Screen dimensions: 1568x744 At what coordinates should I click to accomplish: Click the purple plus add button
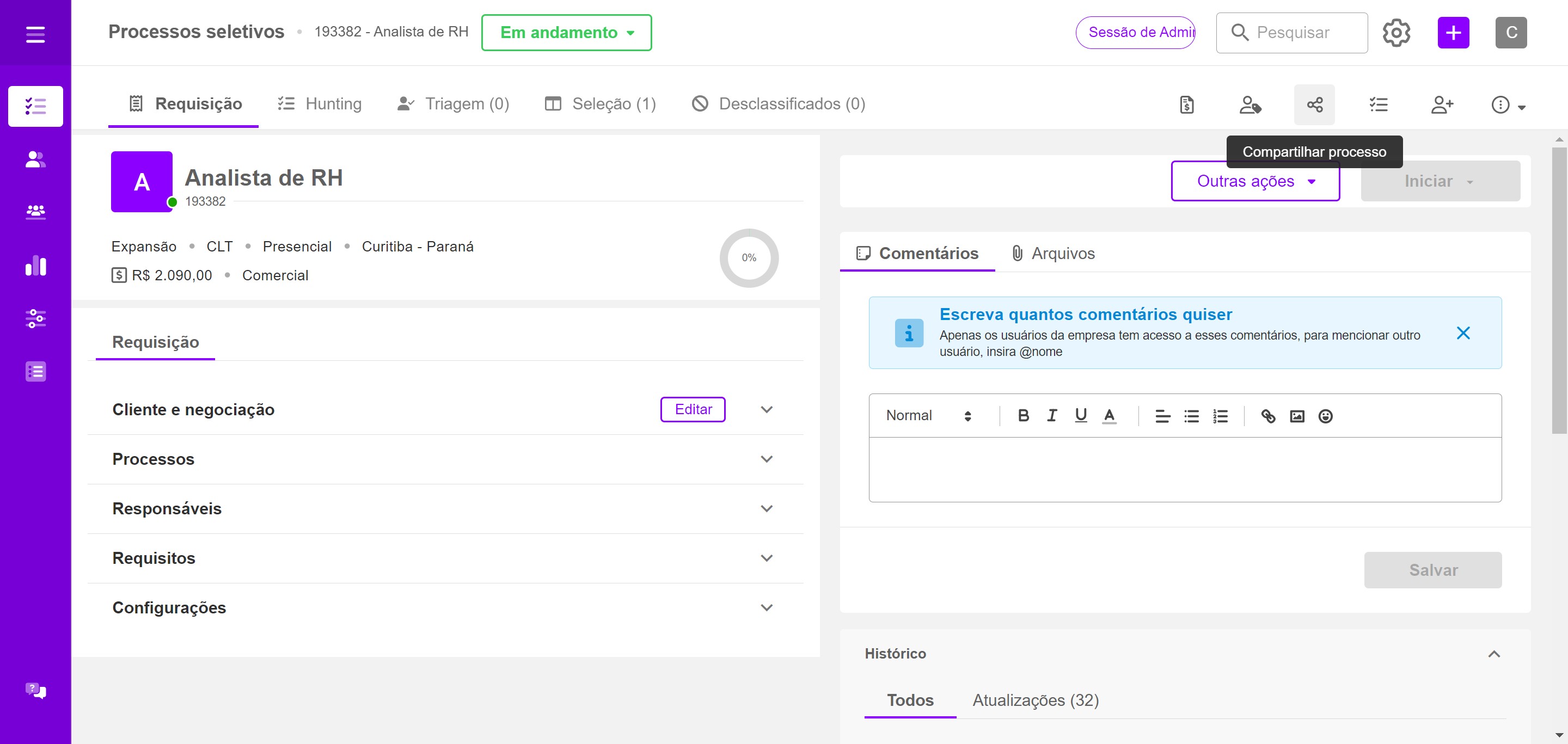[x=1453, y=33]
